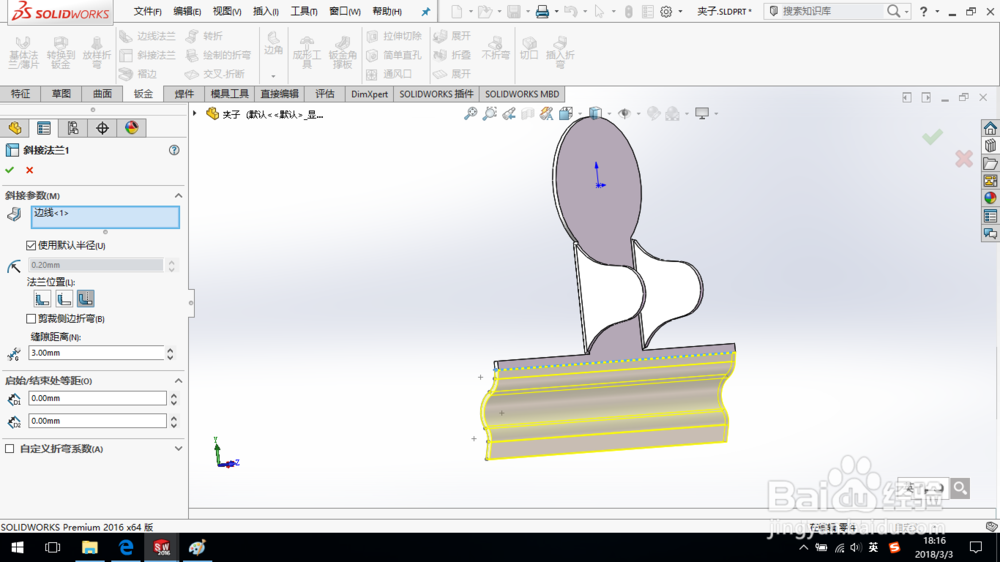The image size is (1000, 562).
Task: Open the search type dropdown arrow
Action: coord(906,11)
